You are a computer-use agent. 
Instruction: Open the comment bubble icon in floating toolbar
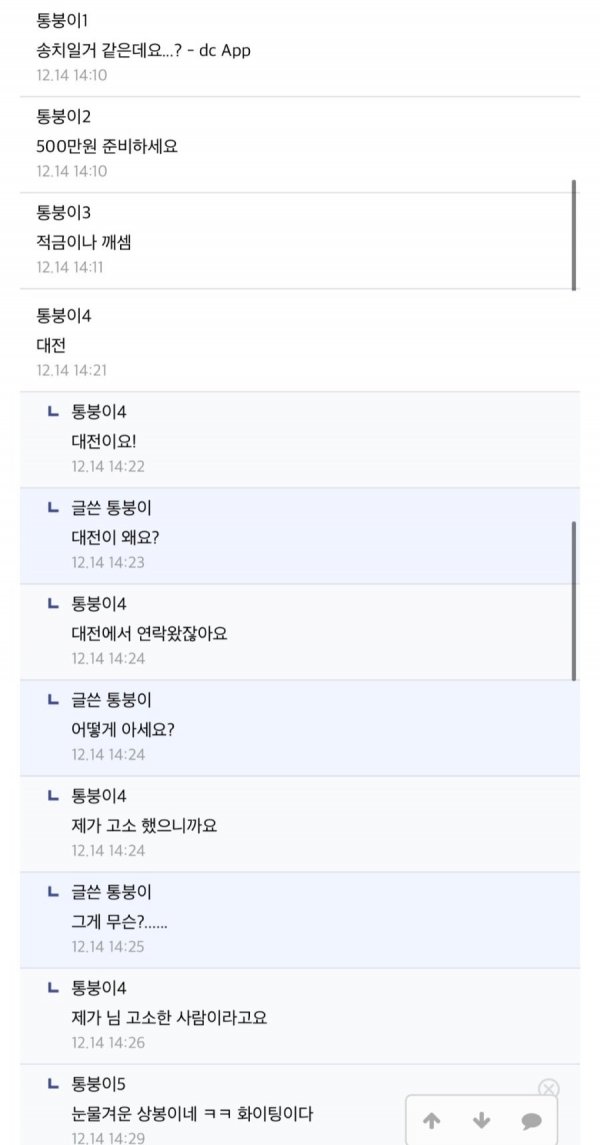(531, 1121)
